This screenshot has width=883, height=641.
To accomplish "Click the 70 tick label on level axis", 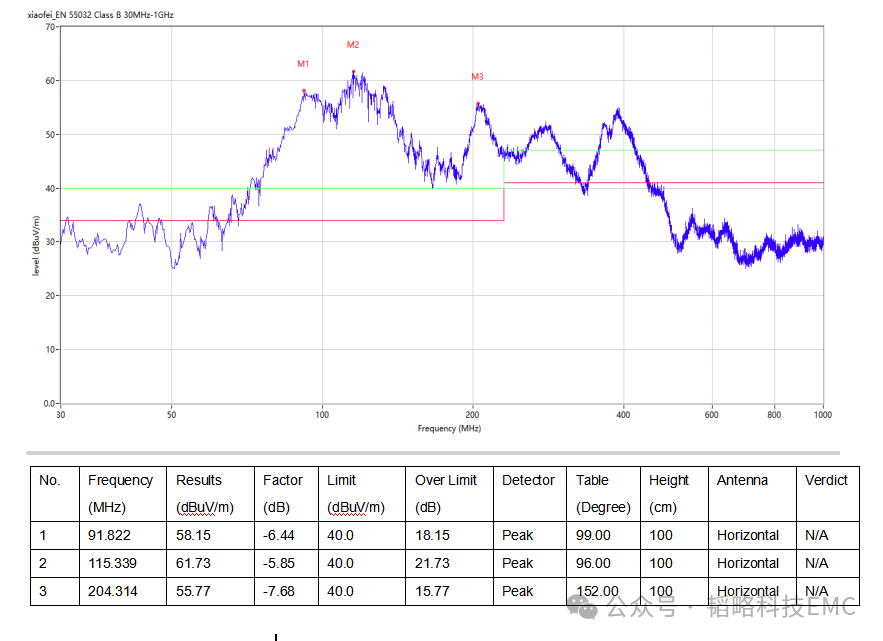I will pos(50,27).
